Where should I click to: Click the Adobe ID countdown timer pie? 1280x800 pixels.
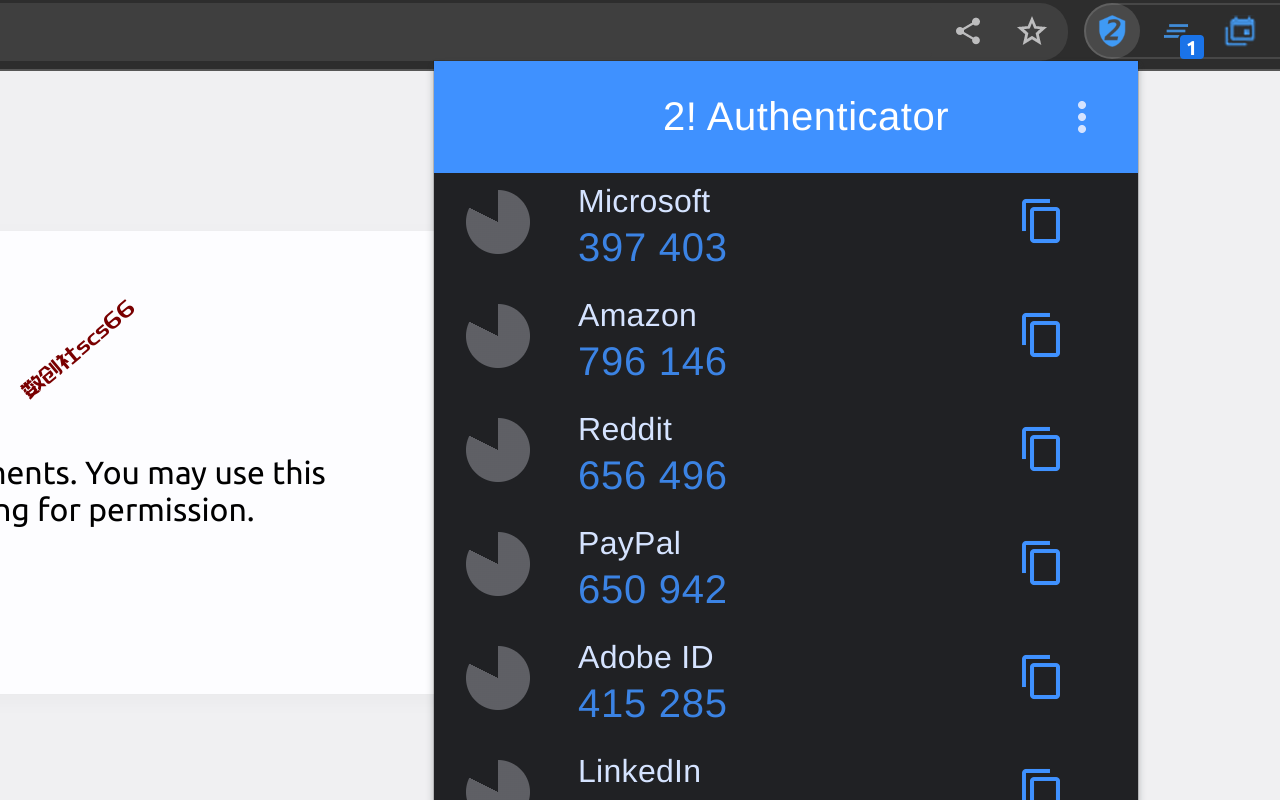point(498,678)
